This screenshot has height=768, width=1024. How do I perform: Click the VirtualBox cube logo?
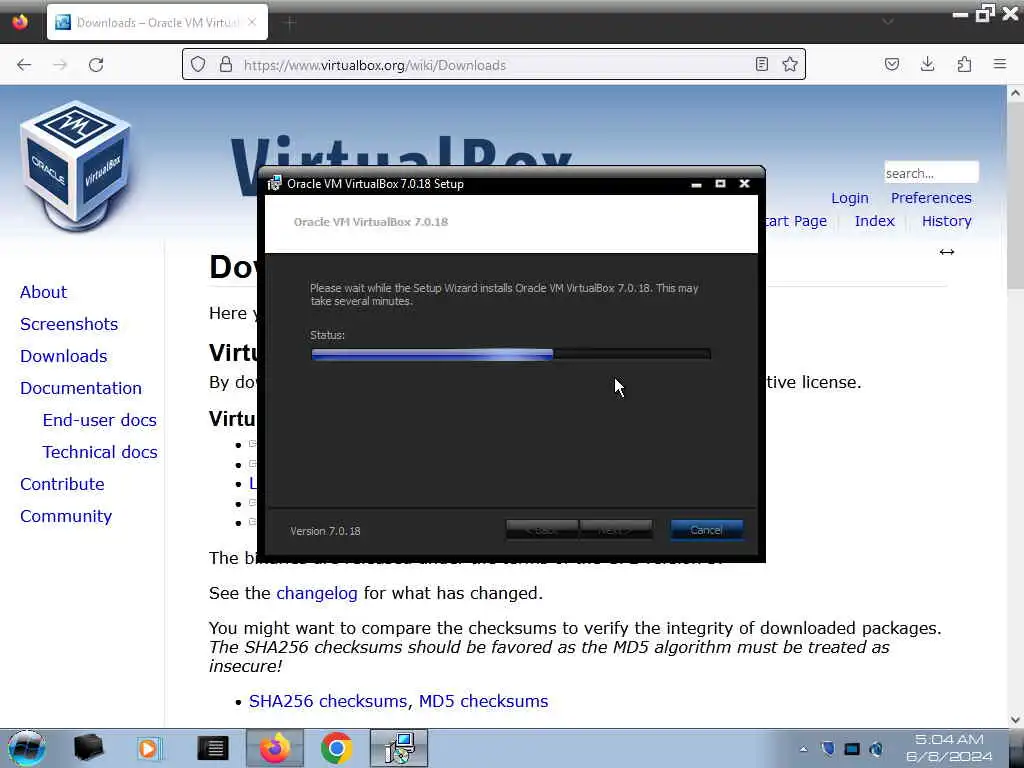point(76,165)
